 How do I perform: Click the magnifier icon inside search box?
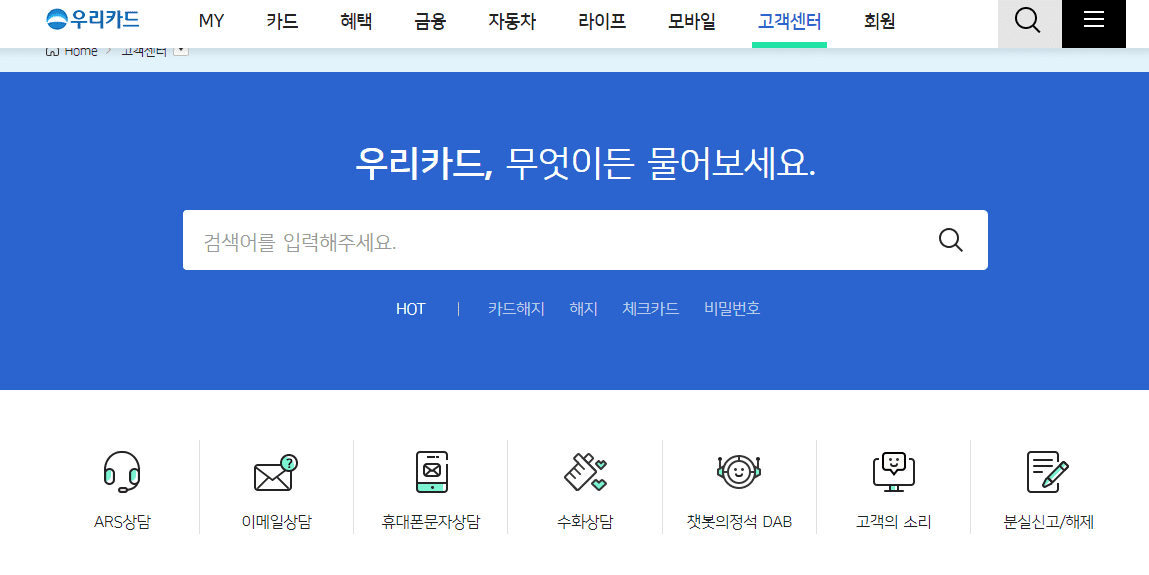[x=950, y=240]
